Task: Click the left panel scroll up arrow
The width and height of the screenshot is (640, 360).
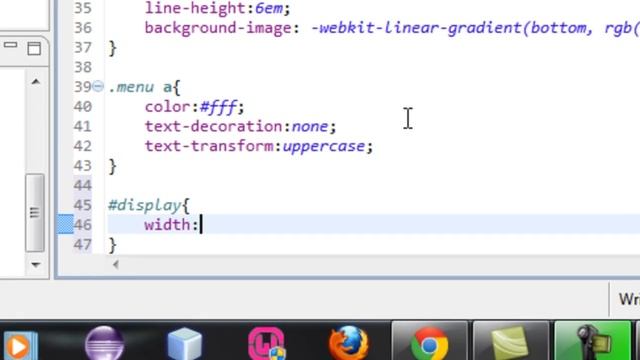Action: (x=36, y=82)
